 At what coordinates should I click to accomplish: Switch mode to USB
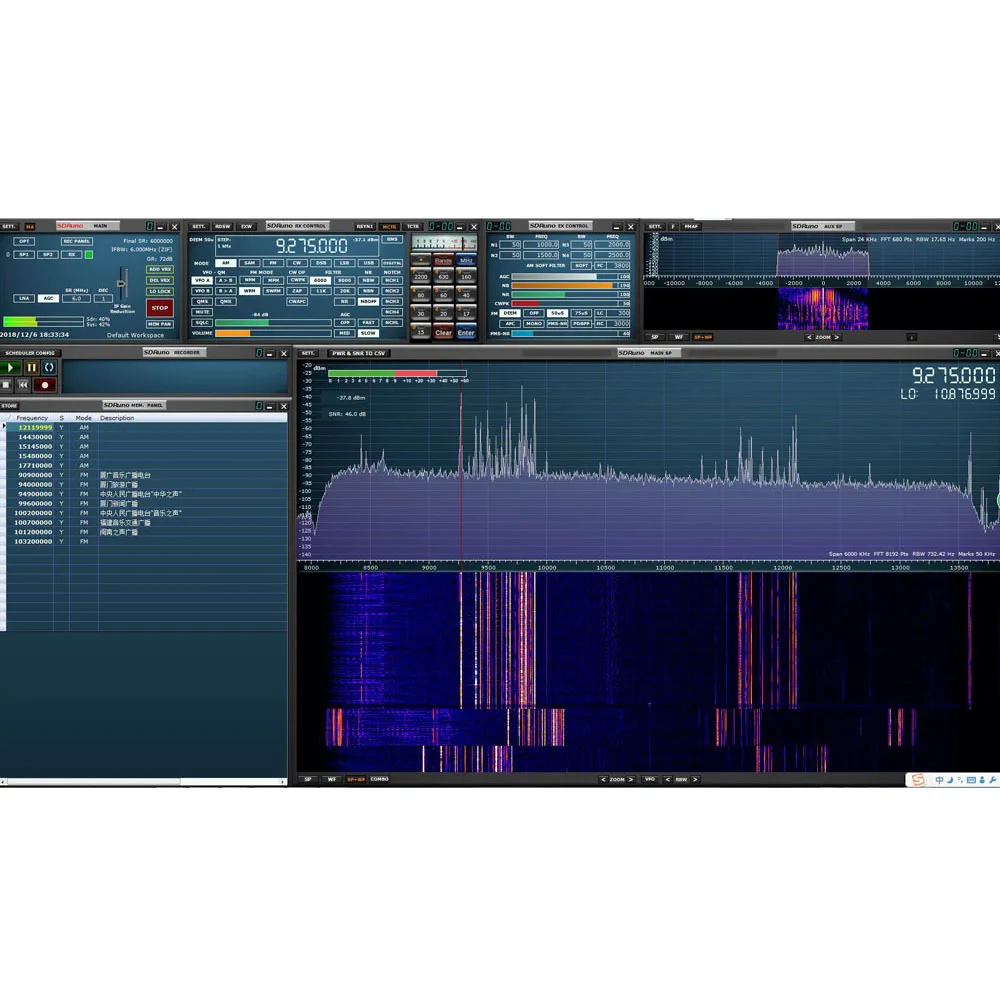[369, 263]
